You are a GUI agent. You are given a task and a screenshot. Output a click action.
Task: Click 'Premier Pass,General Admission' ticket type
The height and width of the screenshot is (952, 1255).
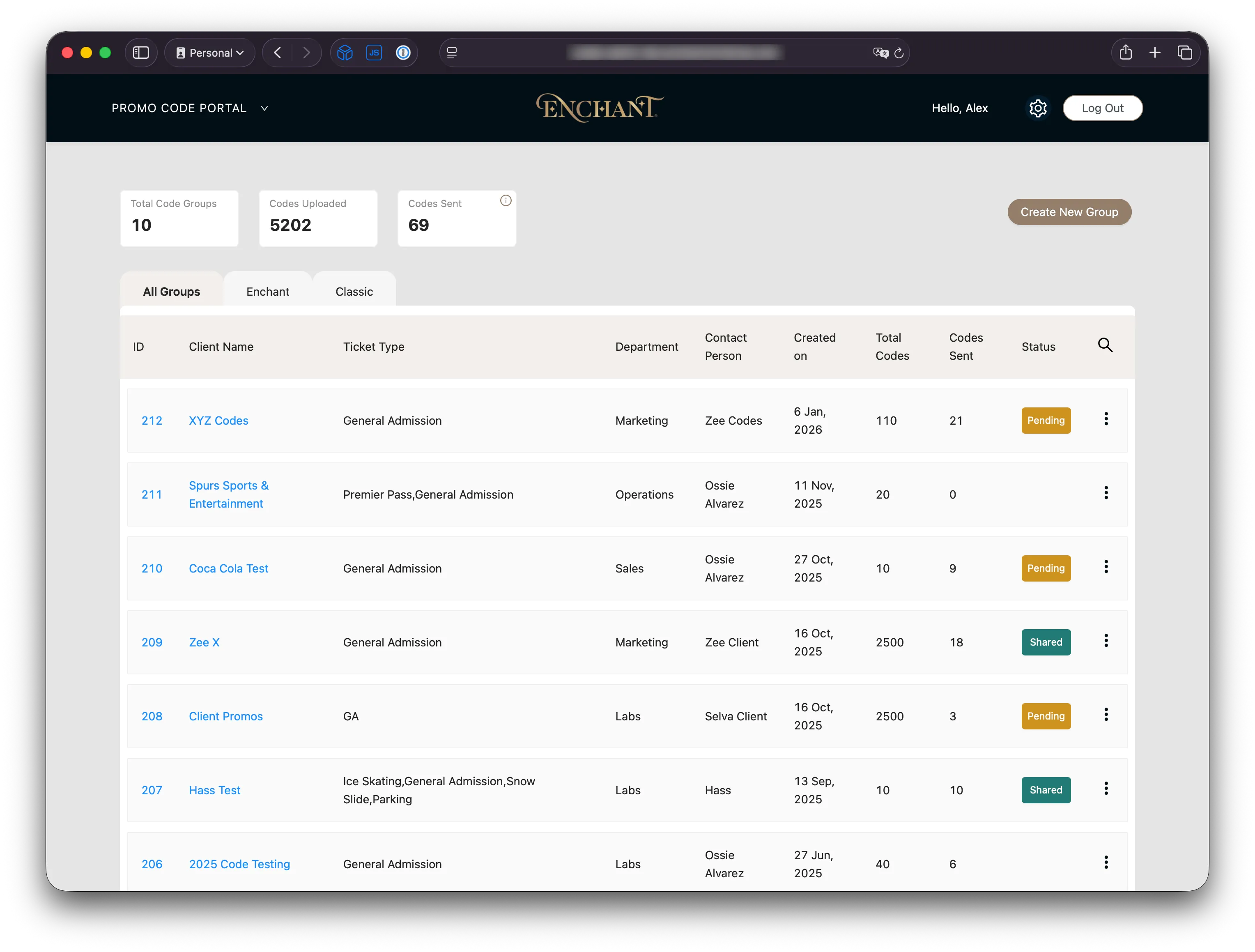pyautogui.click(x=428, y=495)
